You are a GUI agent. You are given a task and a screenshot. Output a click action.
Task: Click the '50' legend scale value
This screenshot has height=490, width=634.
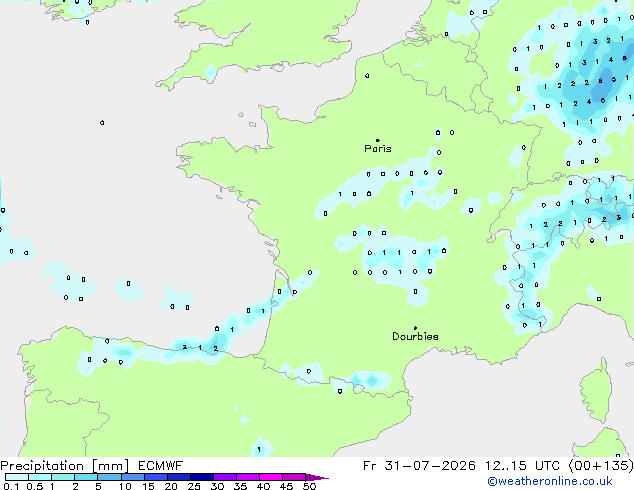point(309,486)
